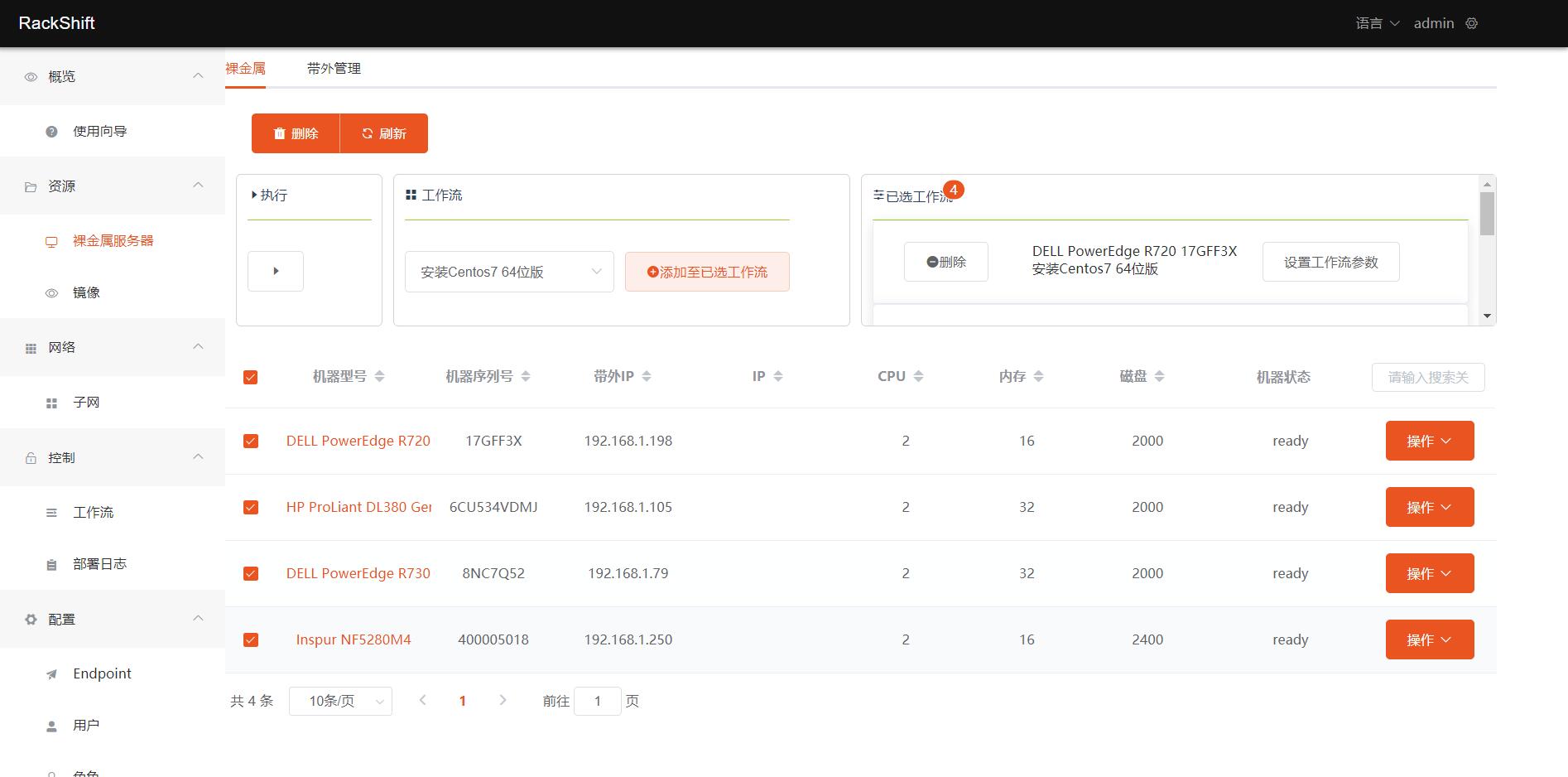Click the orange delete (删除) button
Screen dimensions: 1568x777
click(296, 133)
